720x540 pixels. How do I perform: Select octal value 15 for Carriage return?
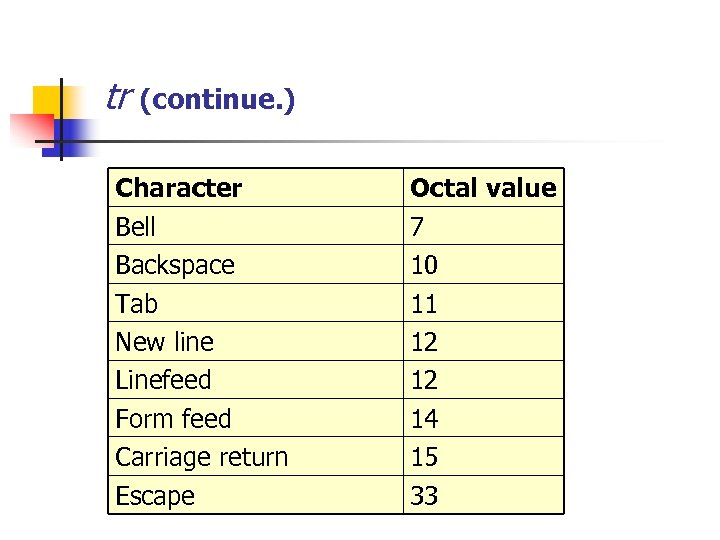point(424,457)
